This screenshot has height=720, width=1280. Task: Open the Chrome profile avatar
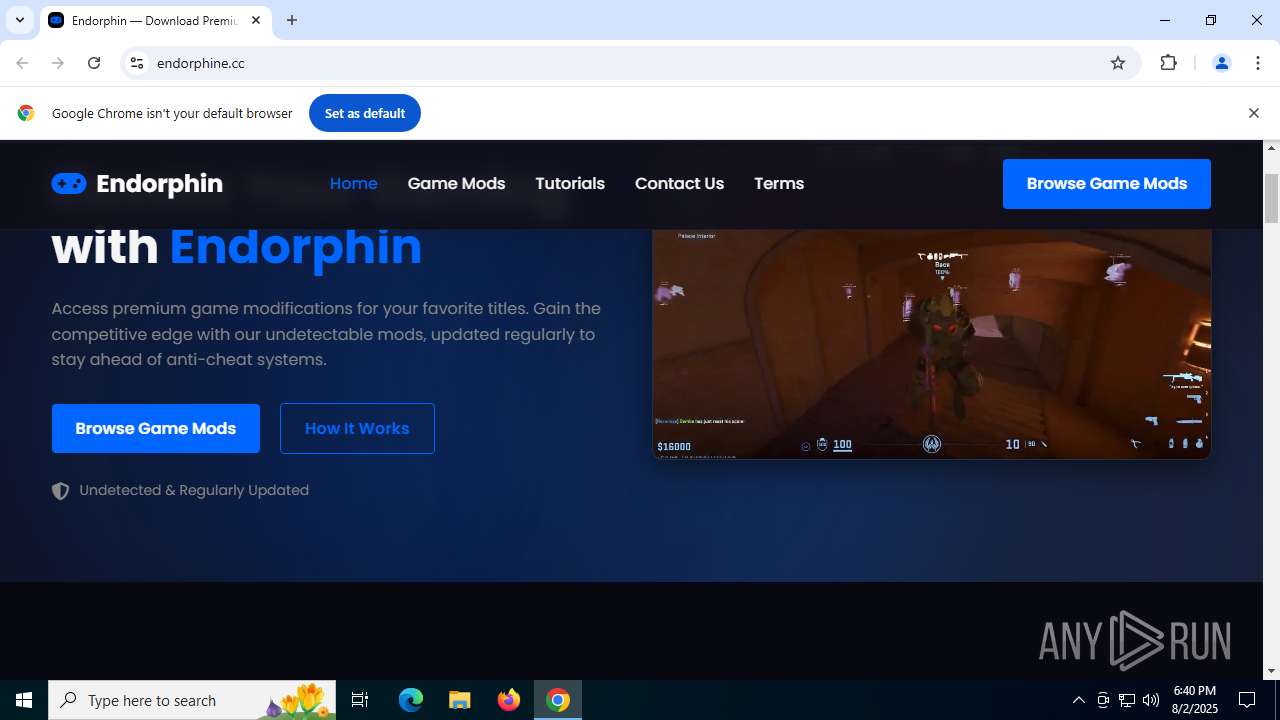(1221, 63)
